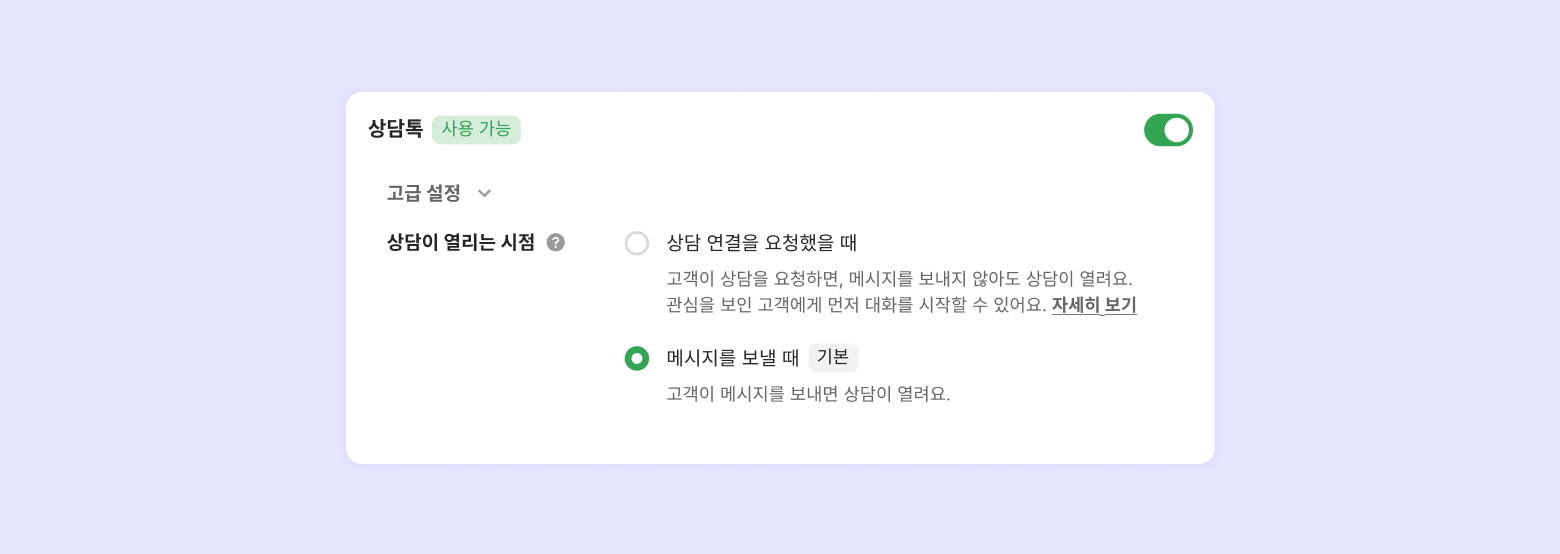
Task: Click the 고객이 메시지를 보내면 상담이 열려요 description
Action: tap(808, 394)
